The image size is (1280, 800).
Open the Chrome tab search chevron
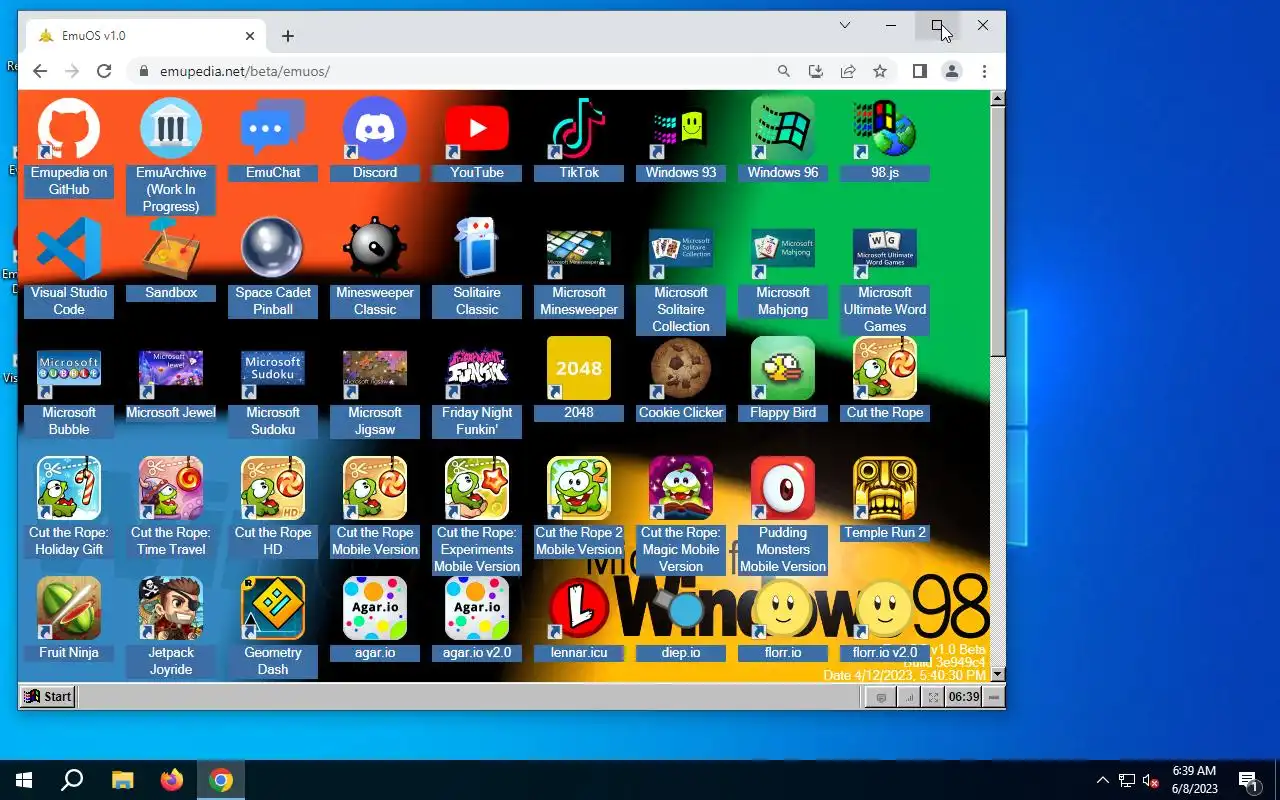(x=845, y=25)
